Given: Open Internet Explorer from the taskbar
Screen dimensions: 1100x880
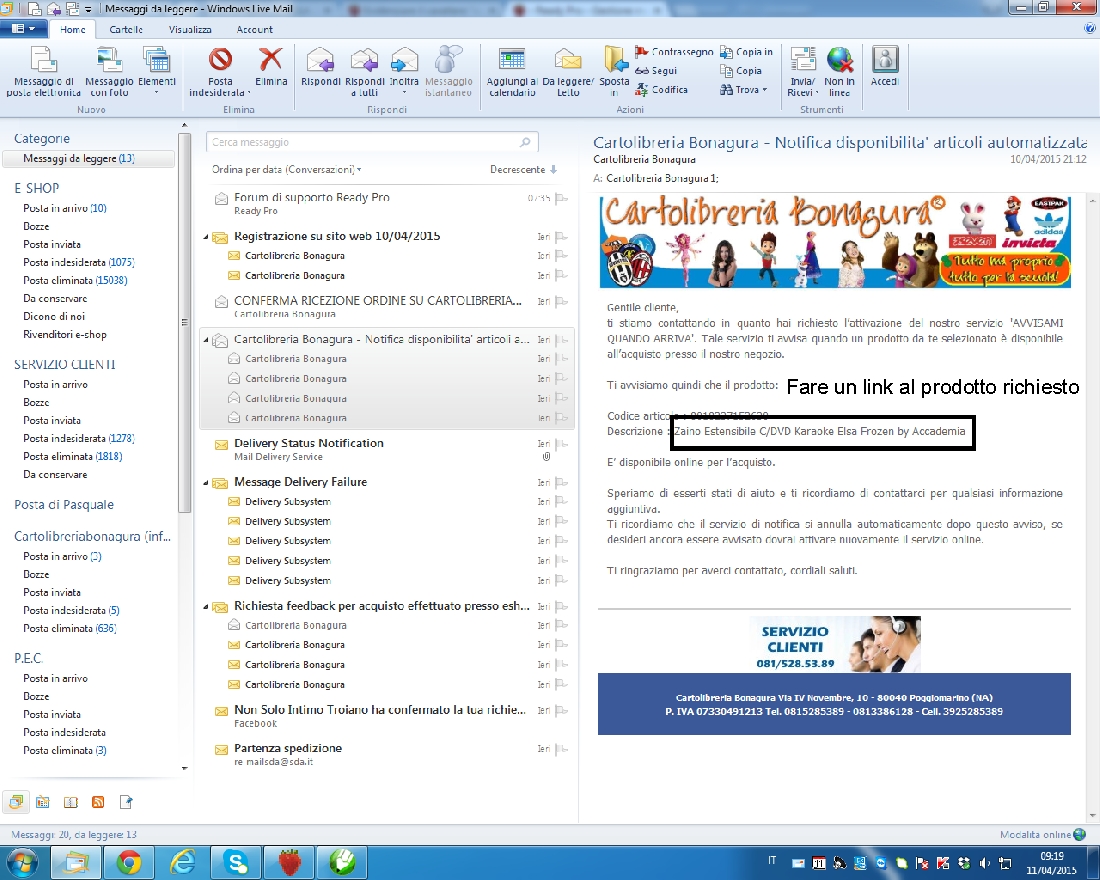Looking at the screenshot, I should pos(182,862).
